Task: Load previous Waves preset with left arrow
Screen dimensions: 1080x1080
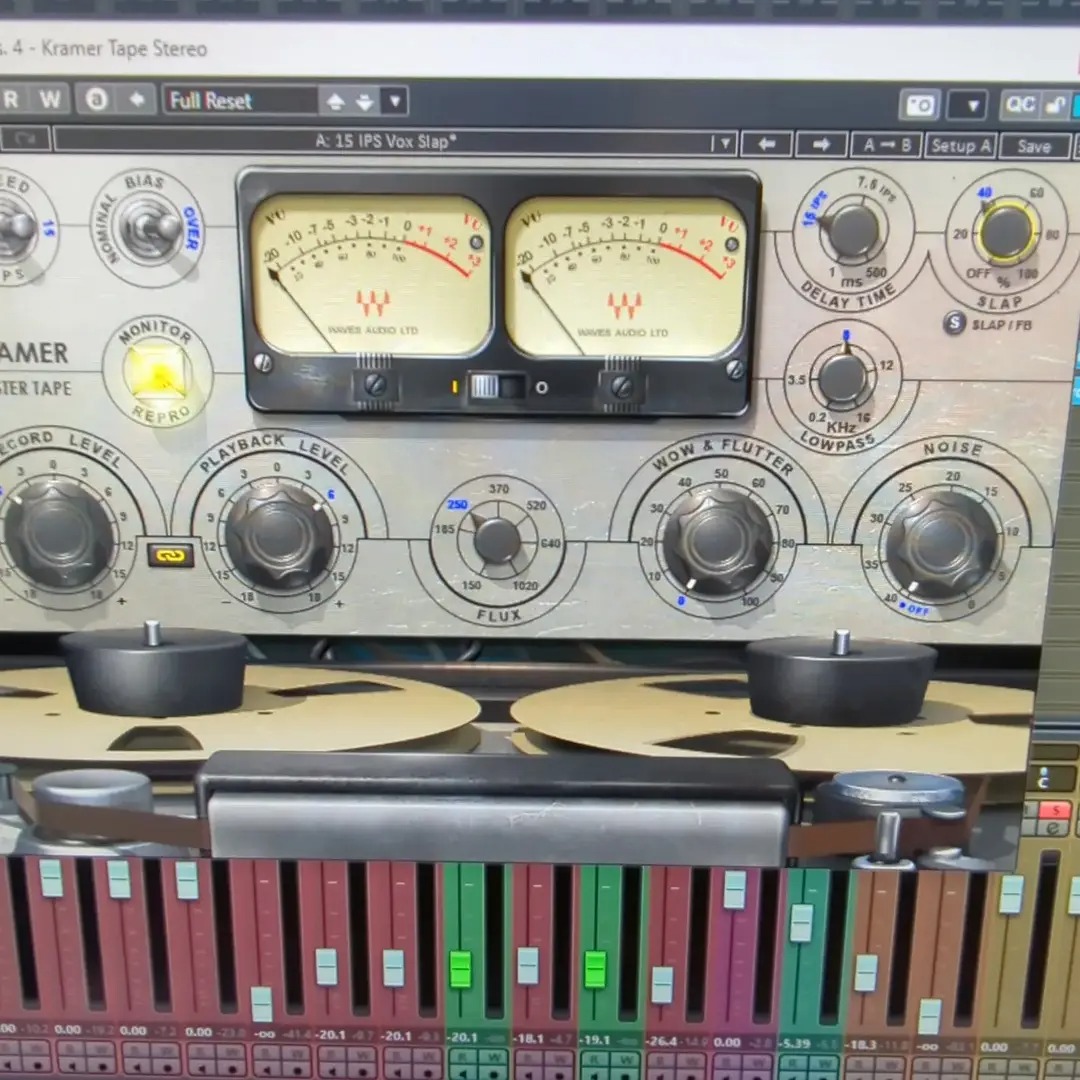Action: pos(766,144)
